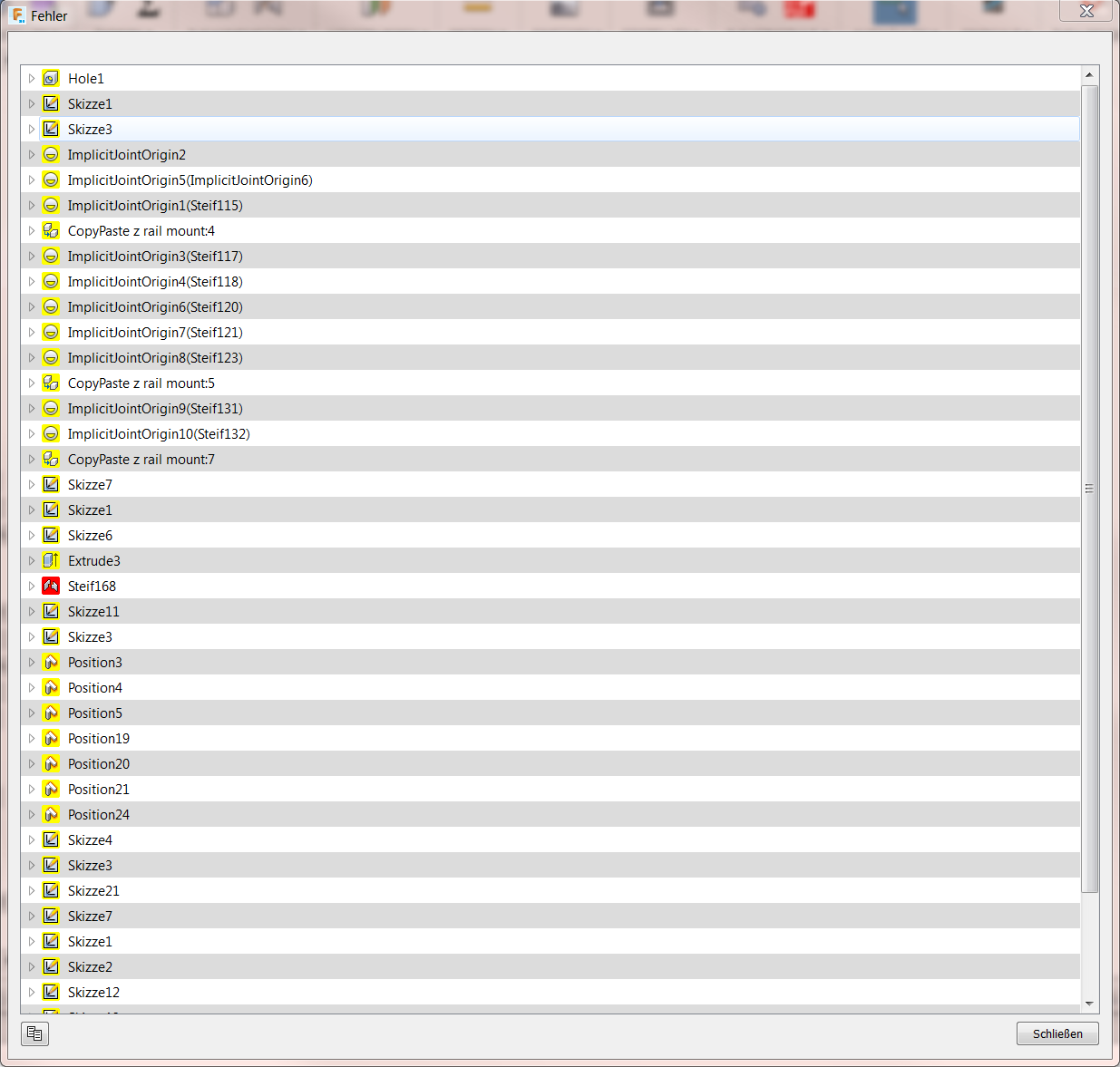Click the scrollbar down arrow

click(x=1087, y=1004)
